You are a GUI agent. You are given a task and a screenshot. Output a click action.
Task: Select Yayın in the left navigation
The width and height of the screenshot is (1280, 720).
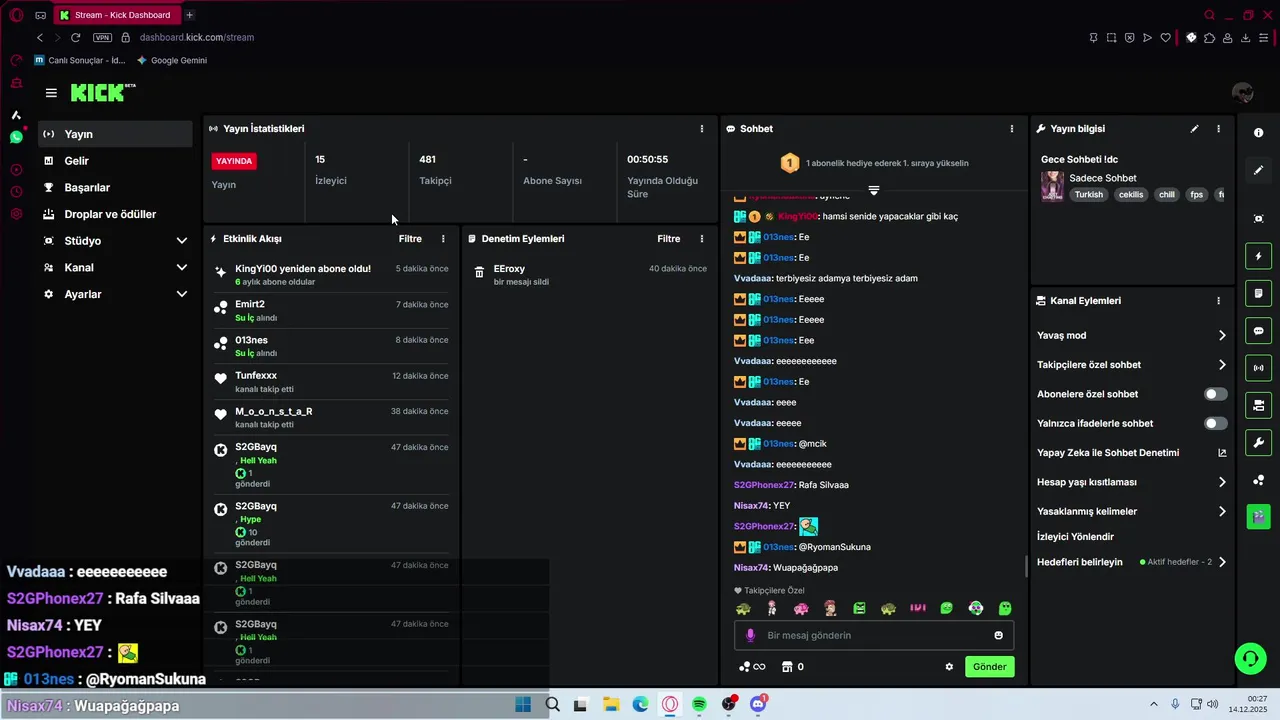coord(115,134)
